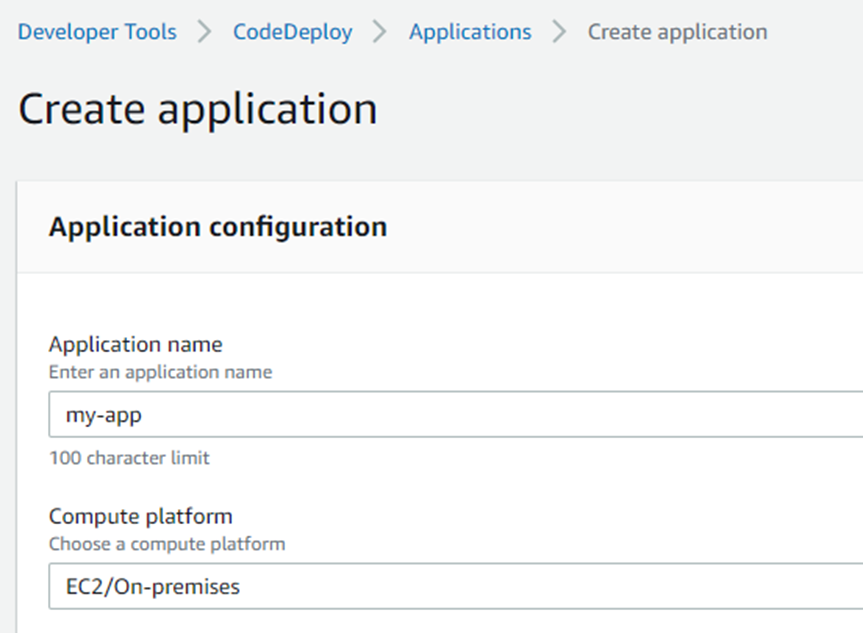Click the chevron after Developer Tools
The height and width of the screenshot is (633, 863).
click(x=205, y=32)
